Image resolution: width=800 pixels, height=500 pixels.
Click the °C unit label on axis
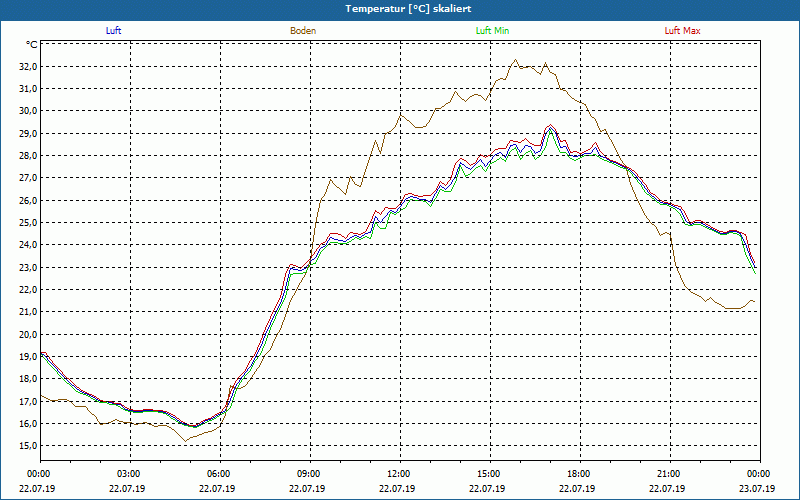32,45
